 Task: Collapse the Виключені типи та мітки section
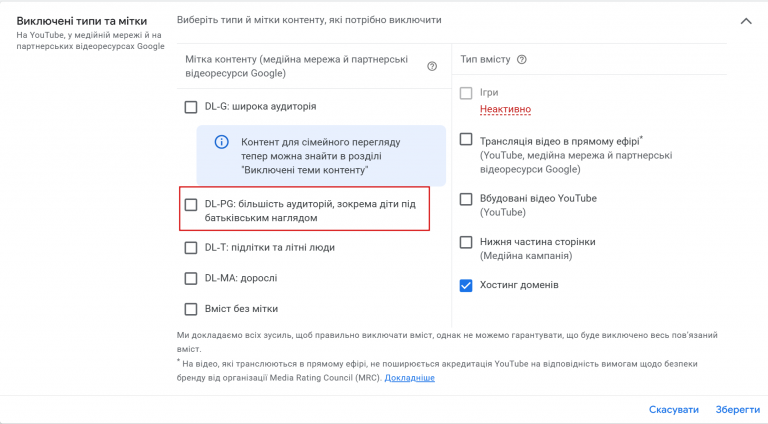pyautogui.click(x=745, y=20)
